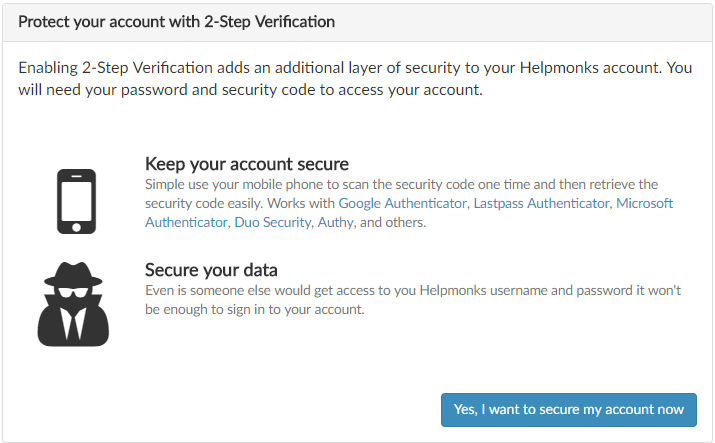Click the mobile phone icon
This screenshot has width=715, height=443.
coord(77,200)
